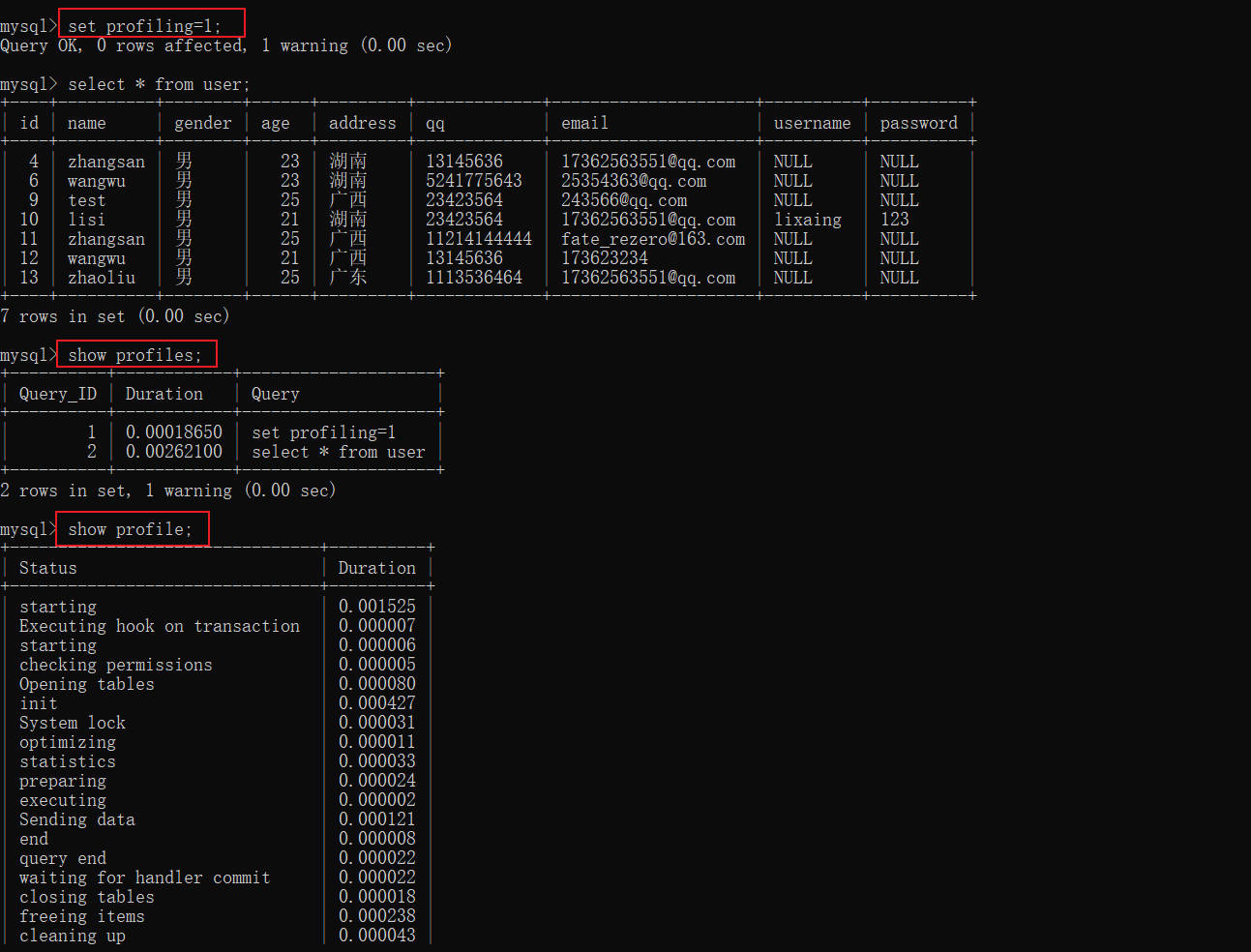Click the 'Query_ID' column header

tap(58, 394)
